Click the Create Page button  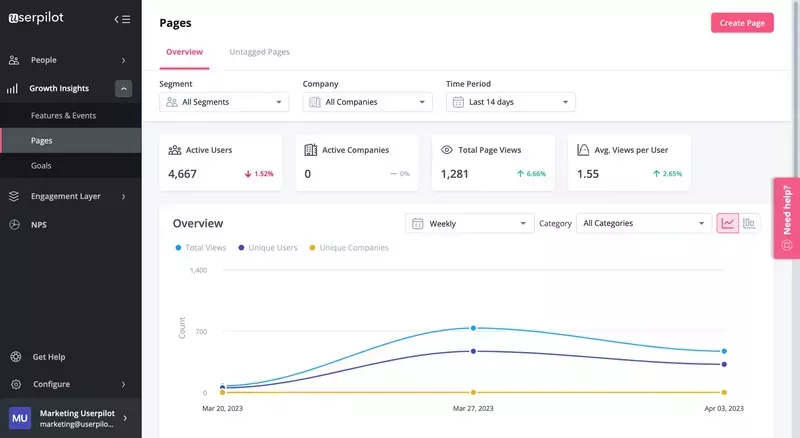click(x=741, y=23)
